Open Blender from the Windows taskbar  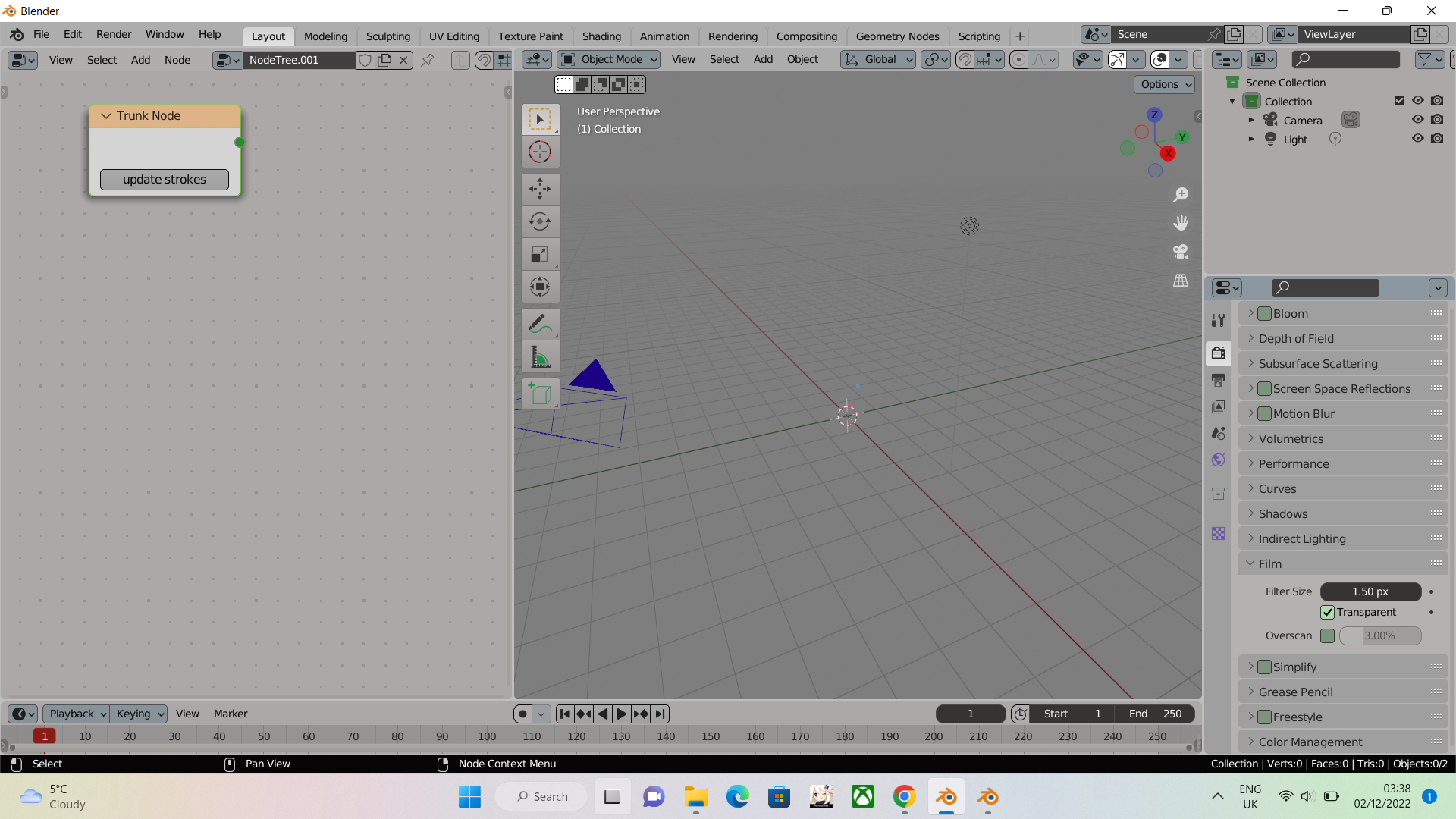[x=946, y=797]
